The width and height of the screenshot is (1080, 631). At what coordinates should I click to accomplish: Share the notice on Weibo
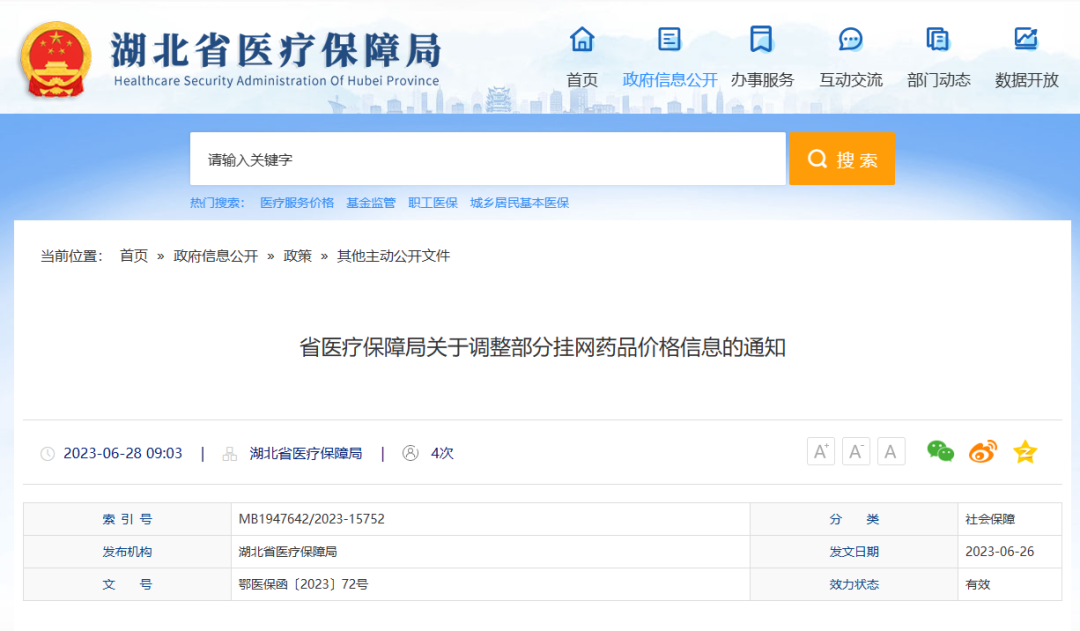(982, 451)
